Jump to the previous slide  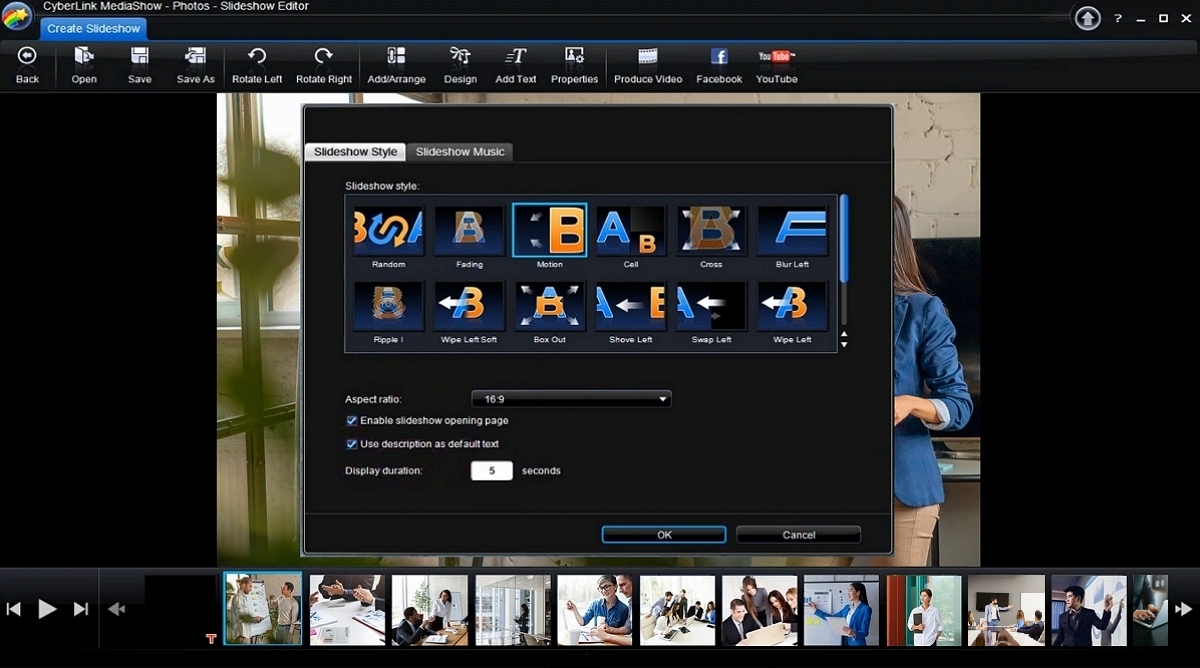14,608
